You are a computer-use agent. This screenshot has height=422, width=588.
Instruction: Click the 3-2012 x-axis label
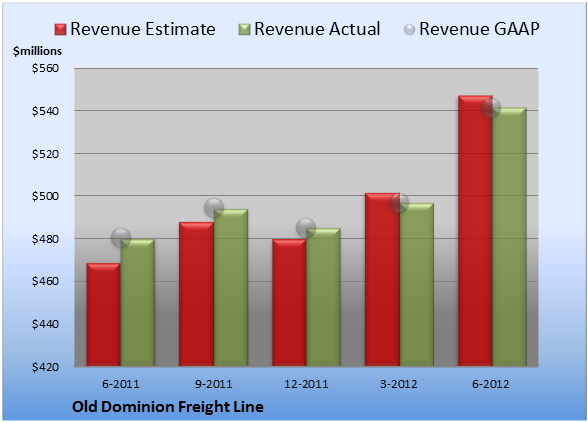[x=399, y=384]
